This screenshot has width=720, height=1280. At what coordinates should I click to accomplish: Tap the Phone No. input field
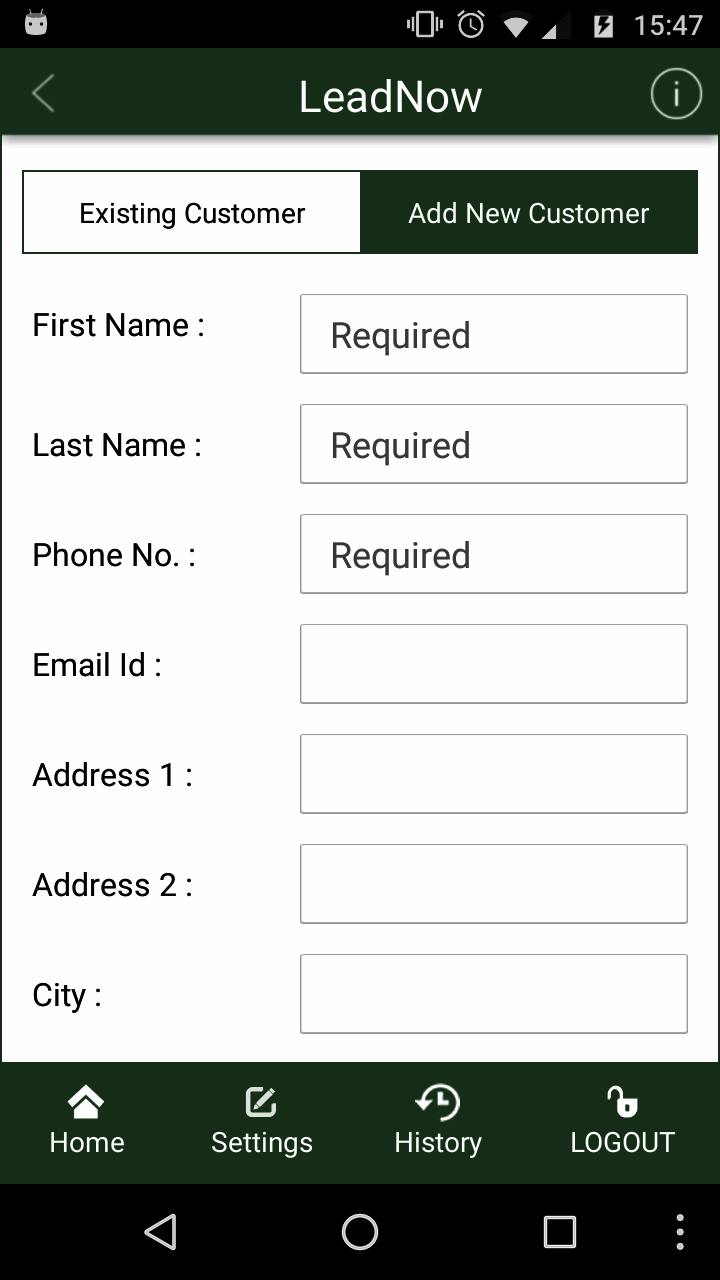pyautogui.click(x=494, y=554)
